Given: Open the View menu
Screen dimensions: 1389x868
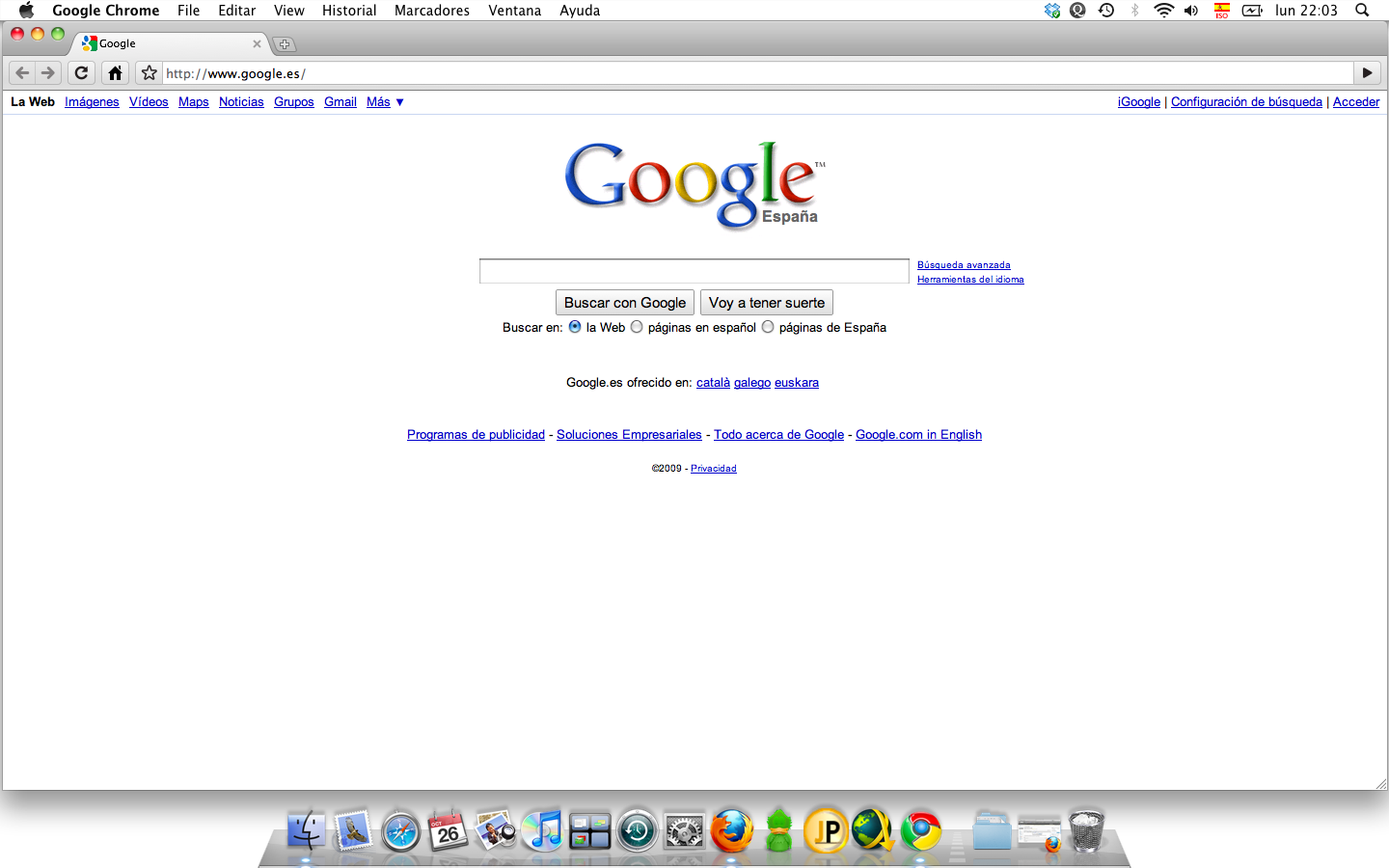Looking at the screenshot, I should [288, 11].
